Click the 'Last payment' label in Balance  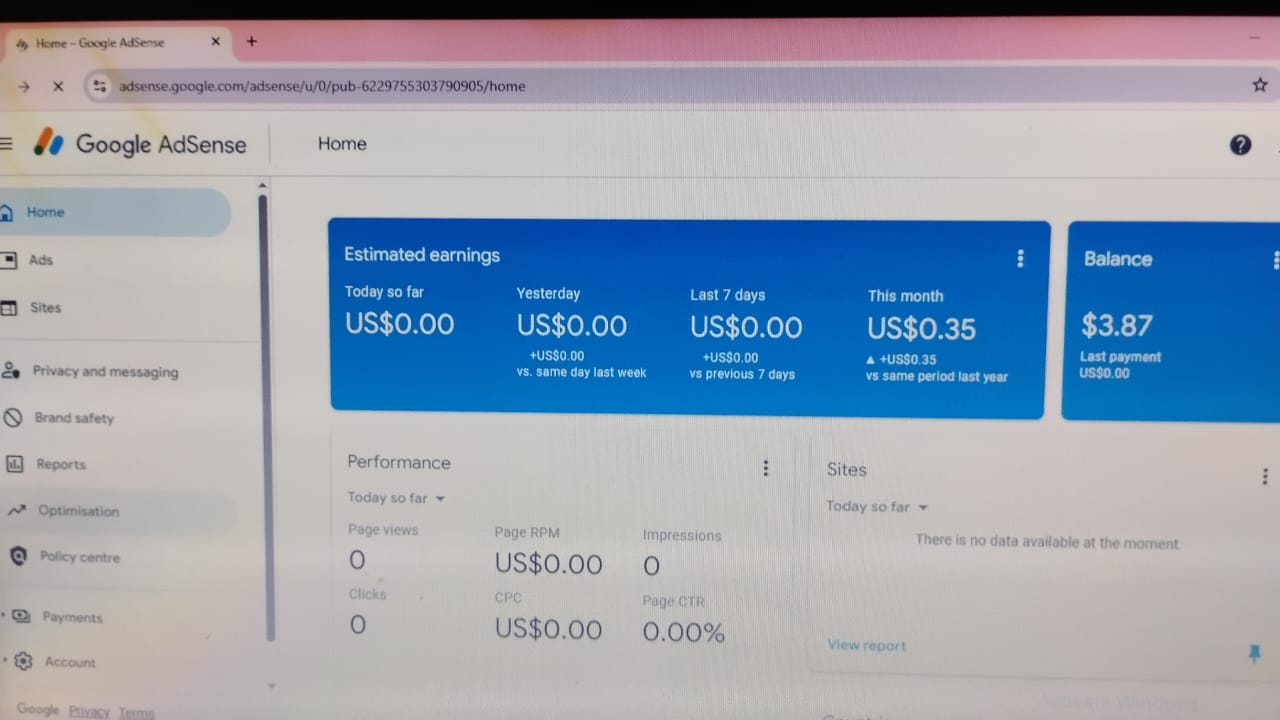tap(1121, 357)
